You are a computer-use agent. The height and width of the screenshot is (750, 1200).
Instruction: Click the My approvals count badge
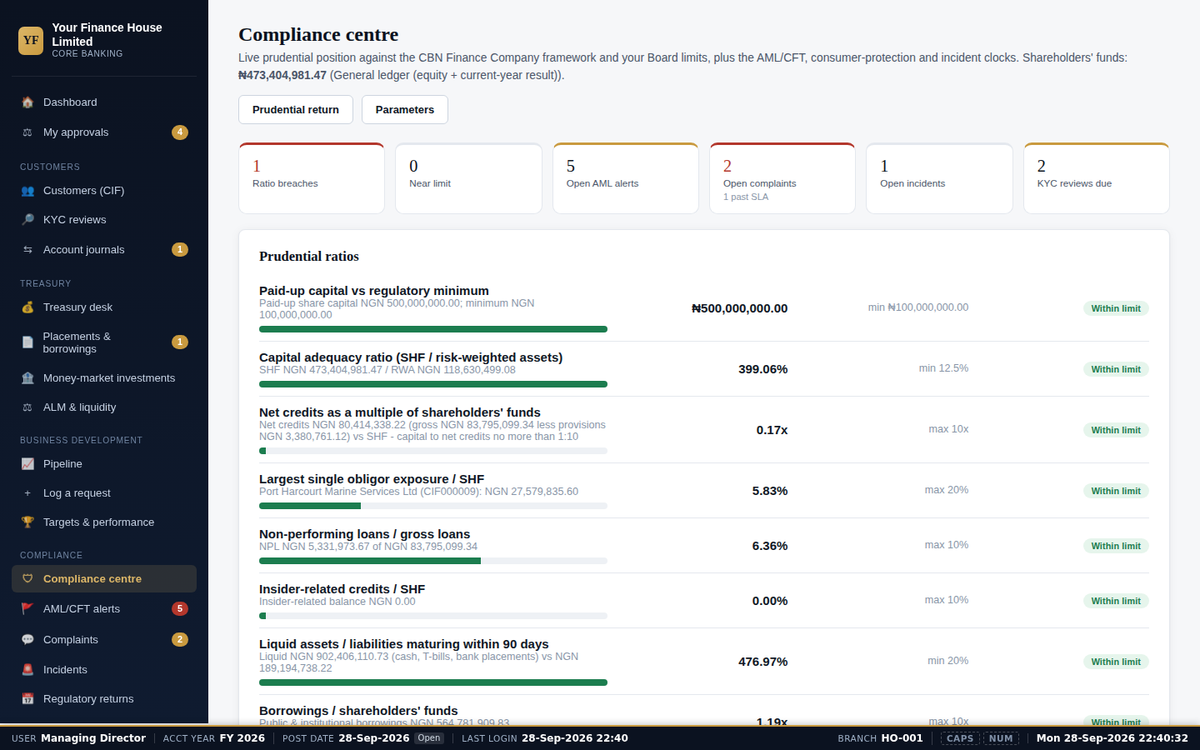180,132
